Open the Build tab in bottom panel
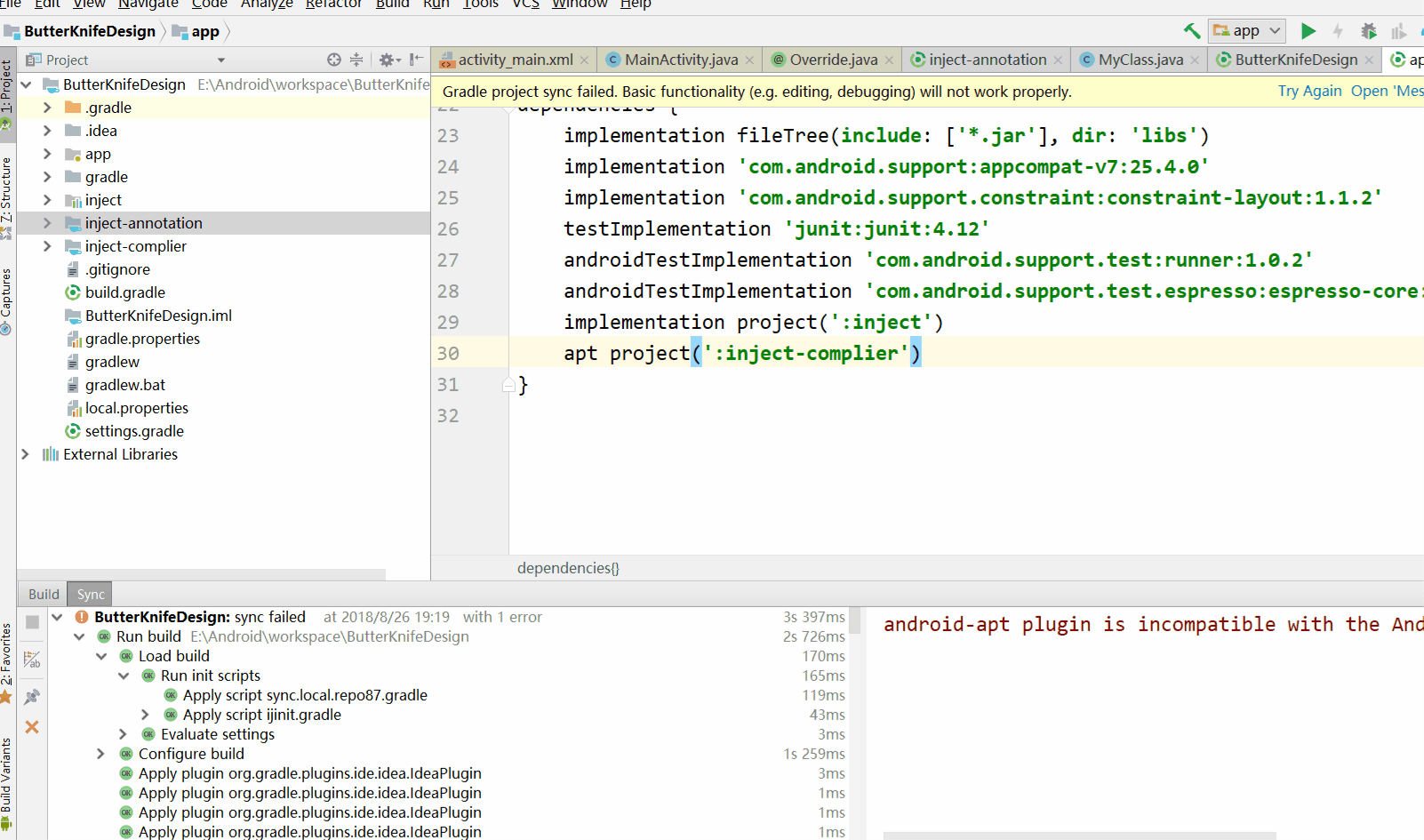 click(x=44, y=594)
